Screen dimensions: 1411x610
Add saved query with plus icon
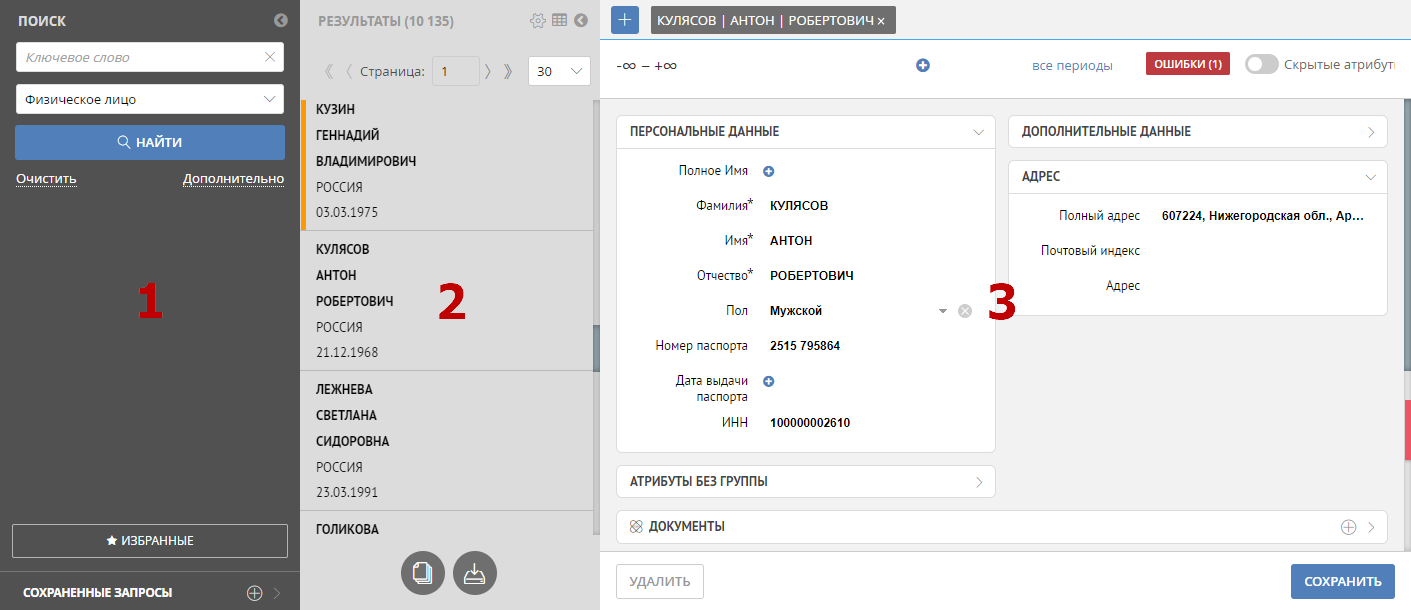[x=254, y=593]
